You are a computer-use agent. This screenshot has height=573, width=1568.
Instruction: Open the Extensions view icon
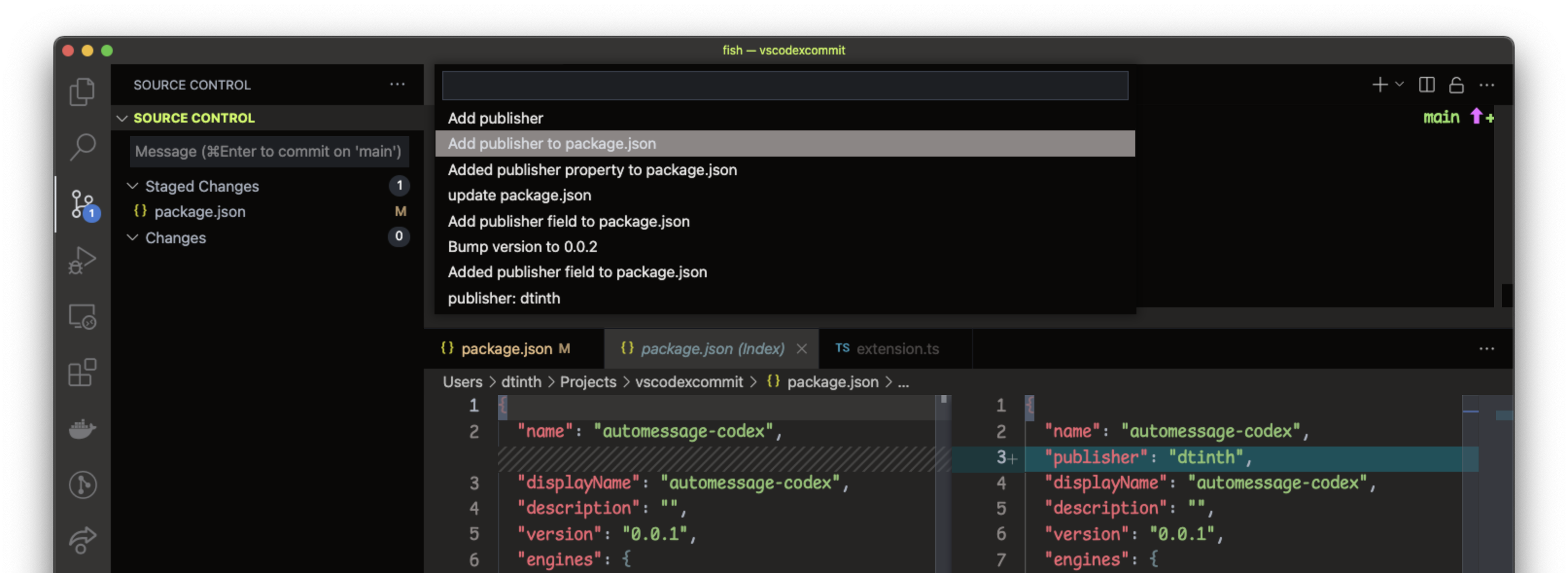pos(82,372)
